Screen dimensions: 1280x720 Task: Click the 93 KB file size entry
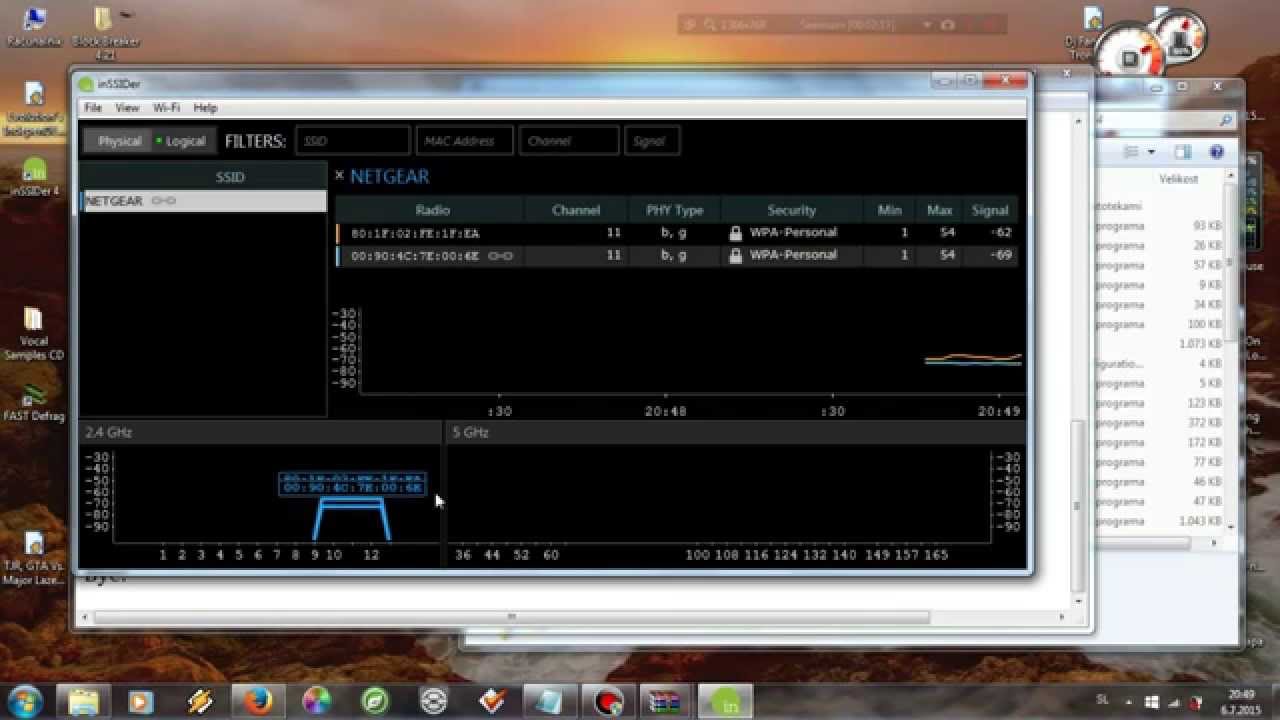[1207, 226]
